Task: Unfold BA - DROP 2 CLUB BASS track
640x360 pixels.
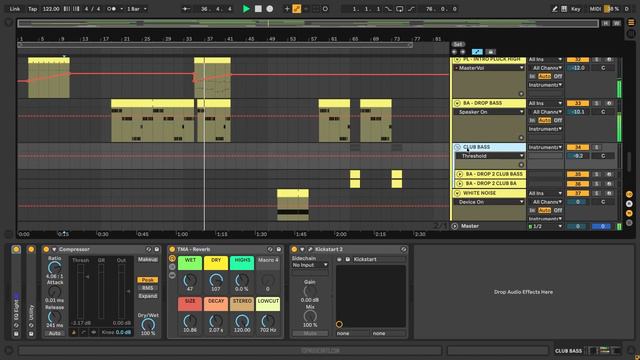Action: (460, 174)
